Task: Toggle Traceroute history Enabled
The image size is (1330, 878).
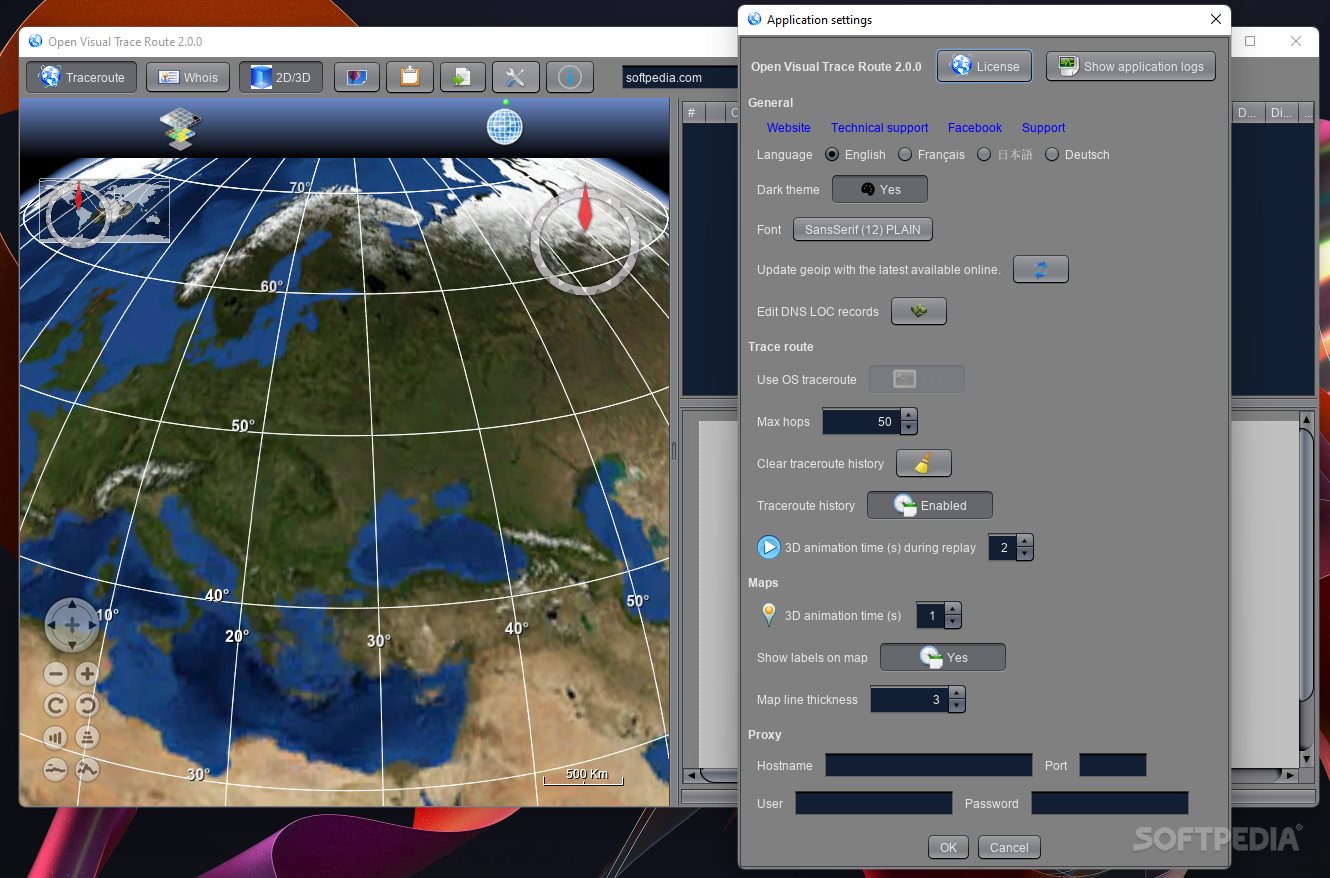Action: pyautogui.click(x=930, y=505)
